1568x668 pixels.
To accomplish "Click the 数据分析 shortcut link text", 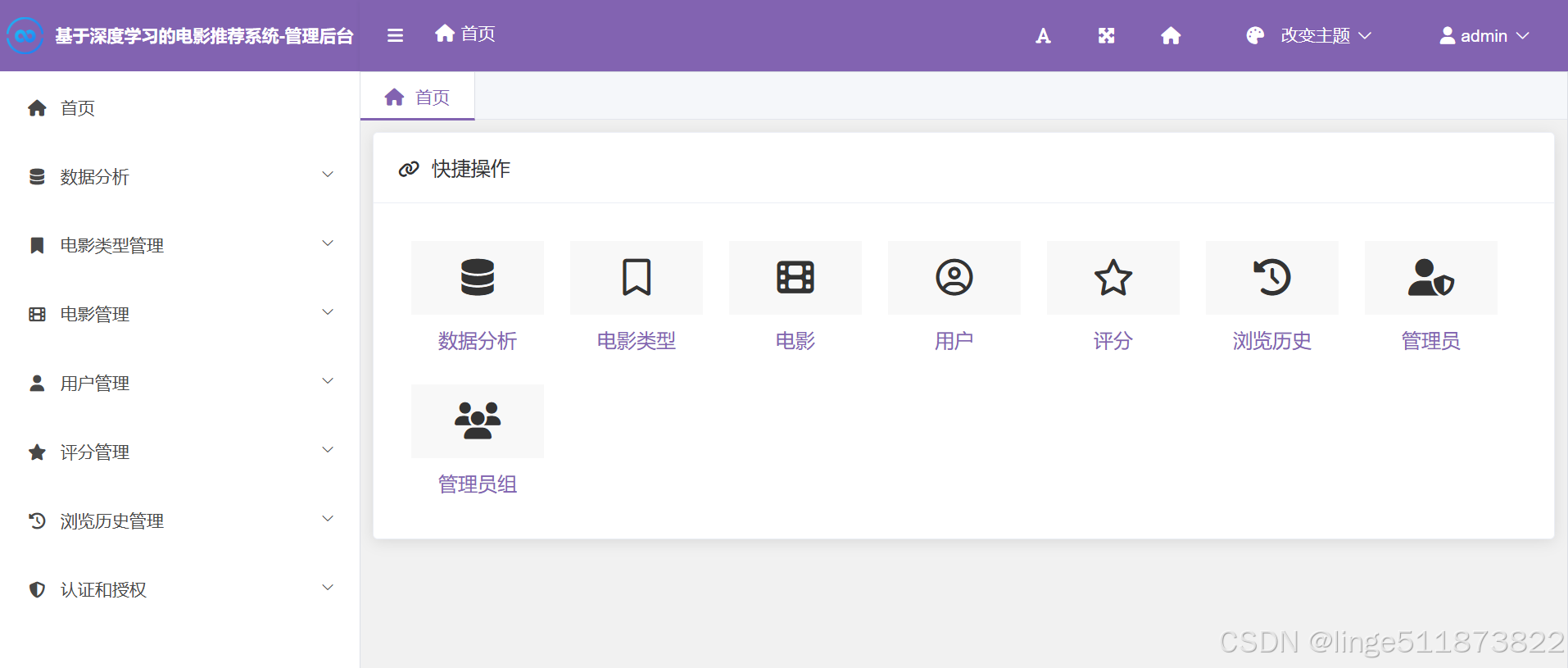I will coord(478,341).
